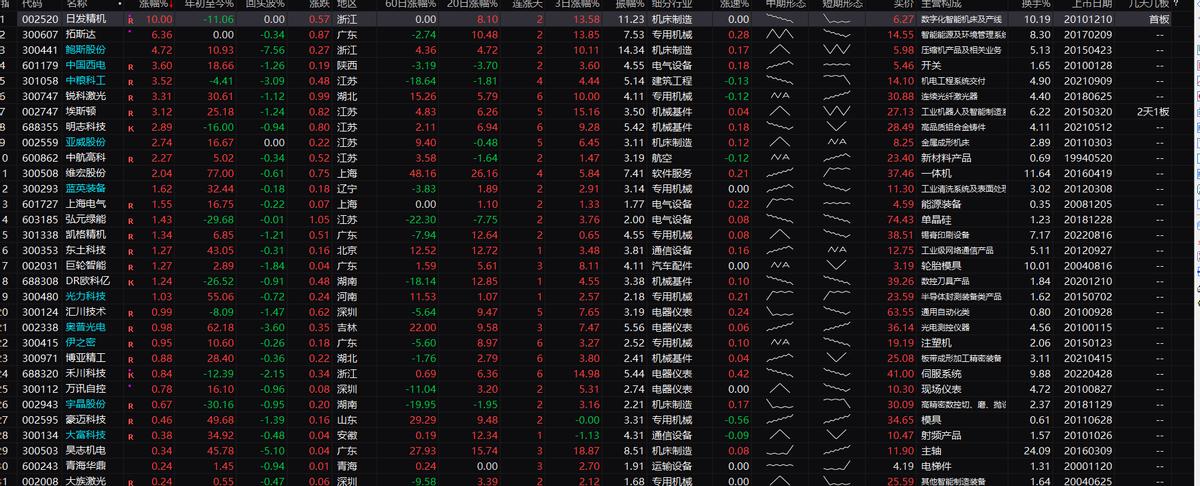Click the K marker beside DR欧科亿
Screen dimensions: 1200x486
(x=130, y=281)
